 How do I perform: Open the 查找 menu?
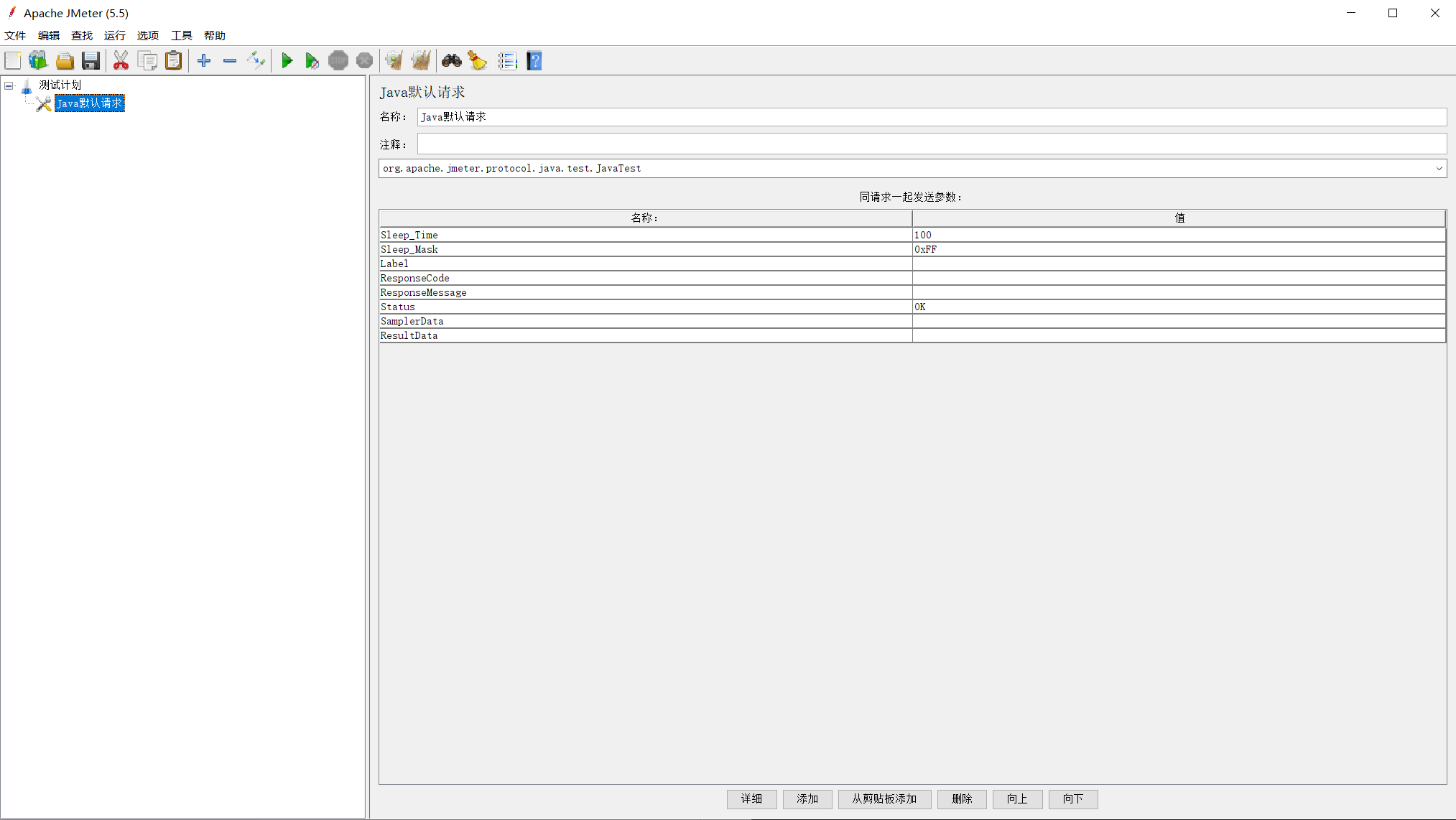pyautogui.click(x=82, y=36)
